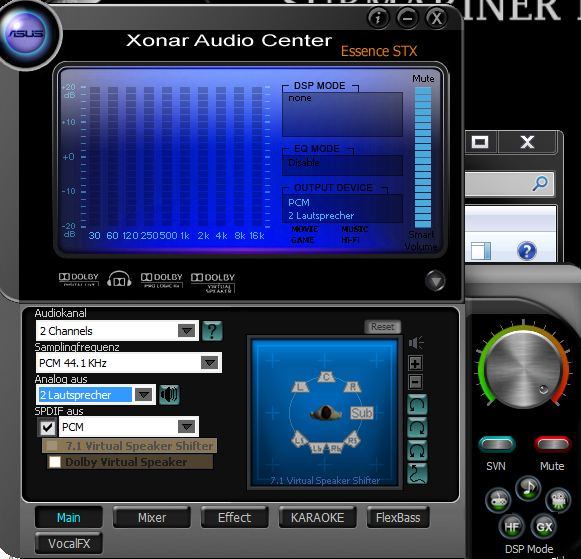Select the Music DSP mode note icon
This screenshot has height=559, width=581.
tap(528, 488)
